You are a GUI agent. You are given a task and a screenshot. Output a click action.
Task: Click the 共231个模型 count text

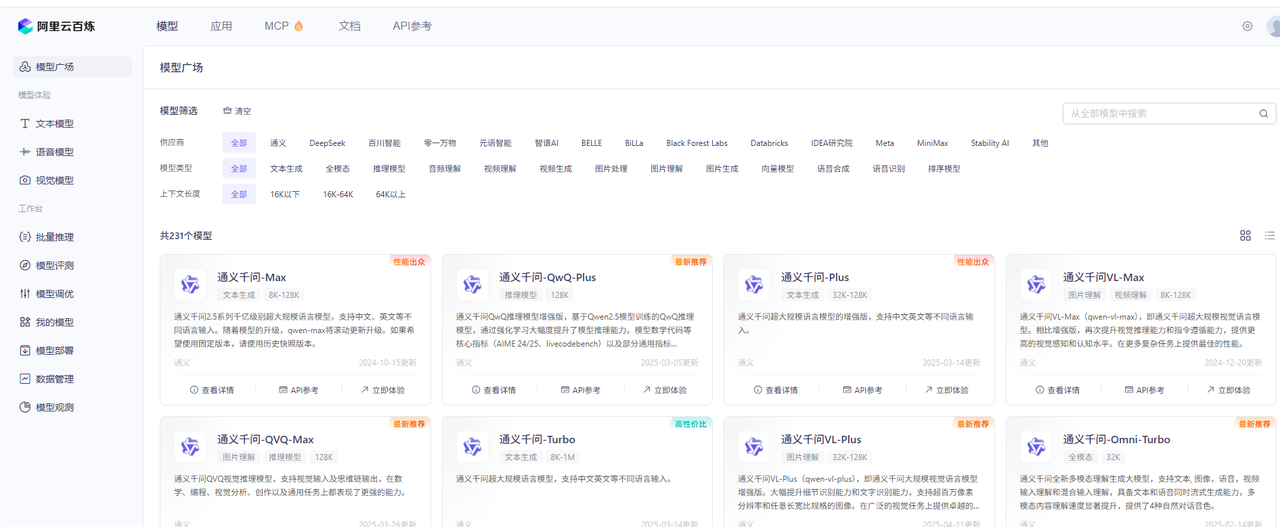coord(186,236)
